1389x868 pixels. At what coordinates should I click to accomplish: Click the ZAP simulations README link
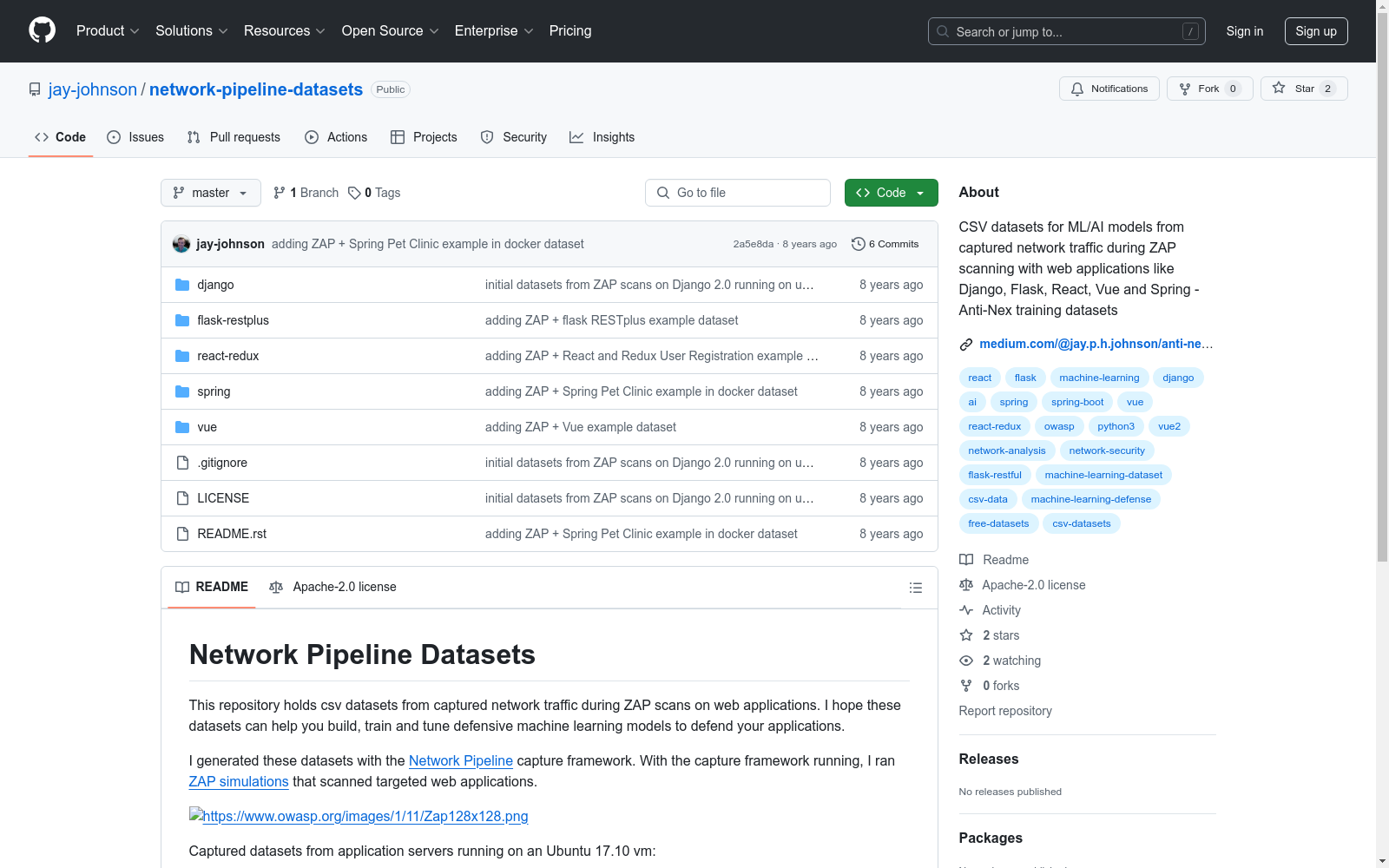tap(239, 781)
